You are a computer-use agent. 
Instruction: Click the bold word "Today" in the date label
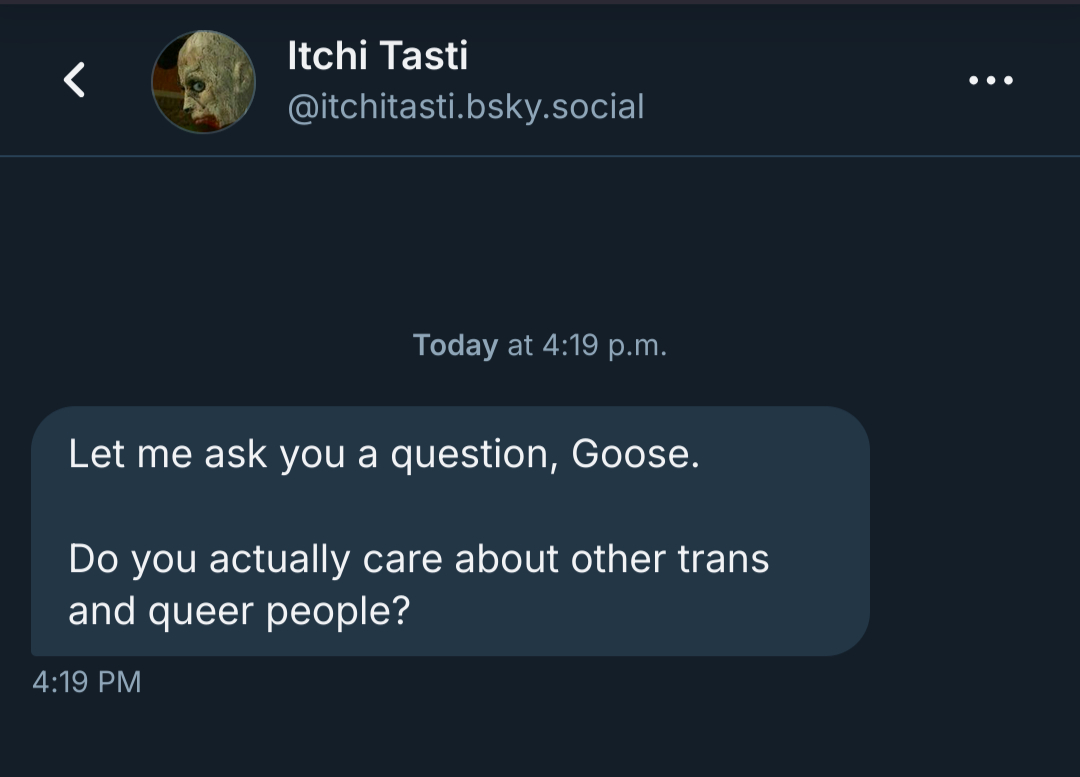[x=455, y=346]
